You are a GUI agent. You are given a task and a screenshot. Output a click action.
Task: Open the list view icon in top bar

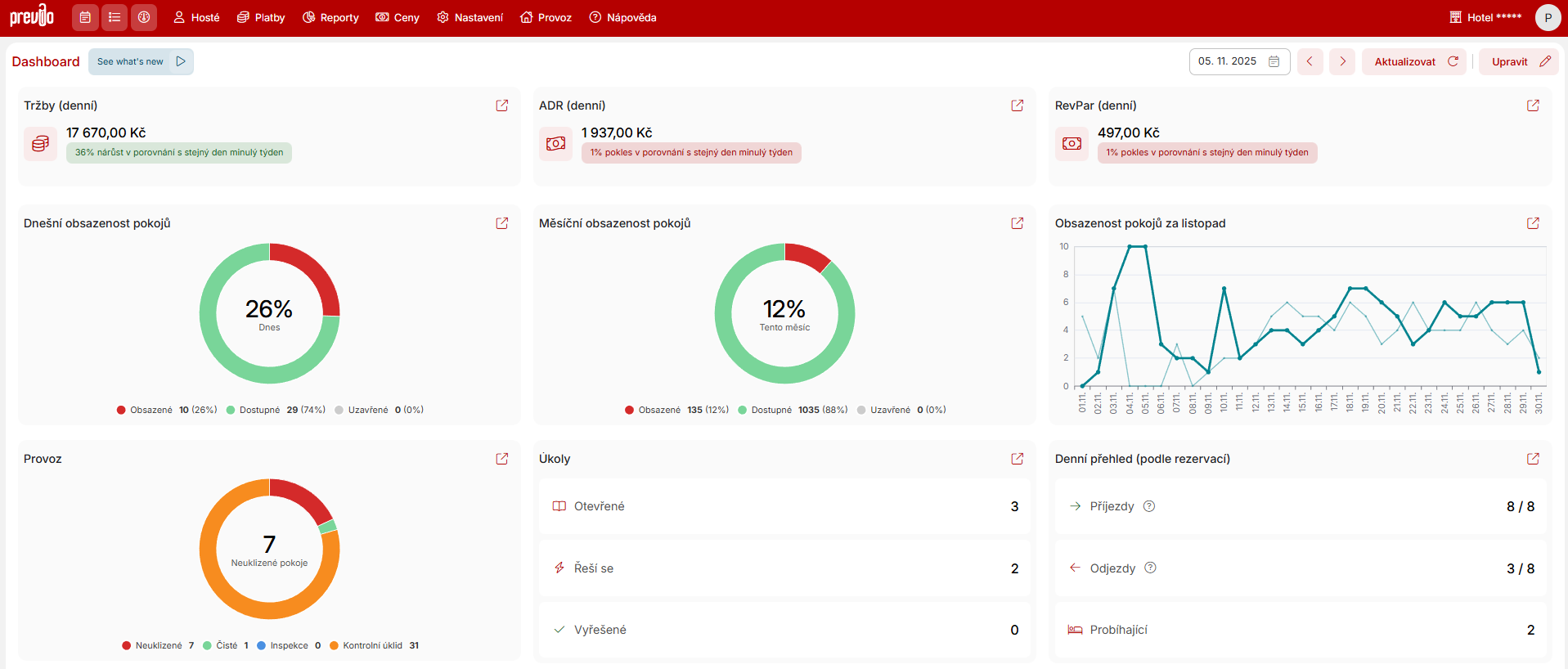[x=115, y=17]
